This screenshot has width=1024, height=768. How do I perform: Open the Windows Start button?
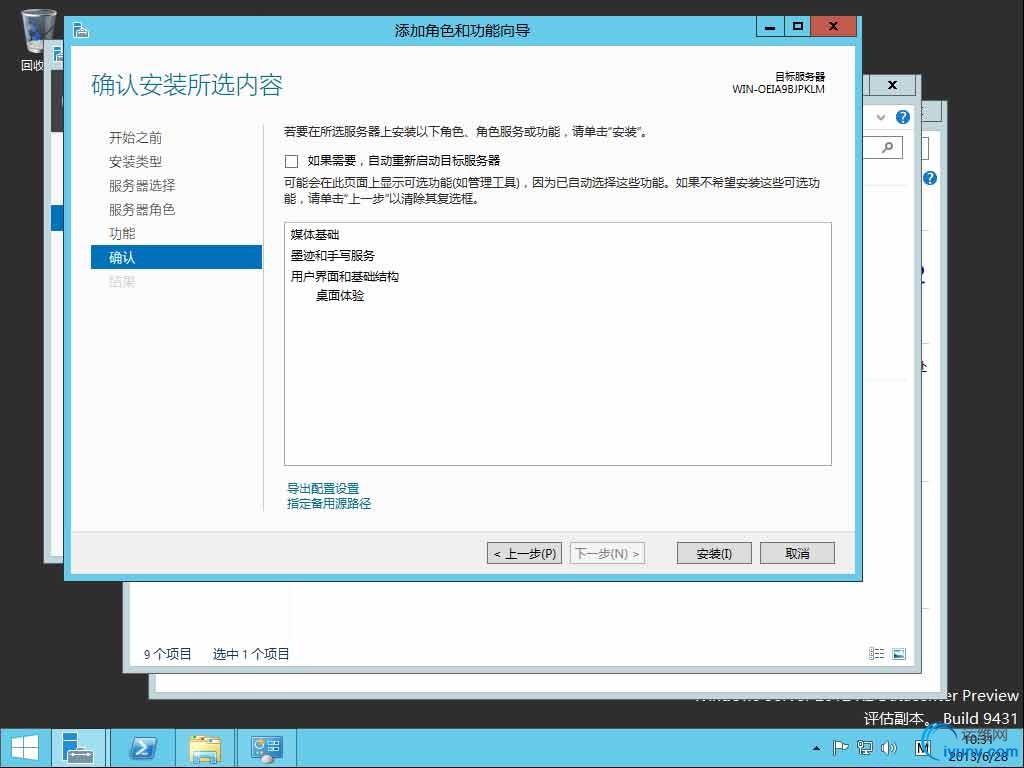pos(24,748)
